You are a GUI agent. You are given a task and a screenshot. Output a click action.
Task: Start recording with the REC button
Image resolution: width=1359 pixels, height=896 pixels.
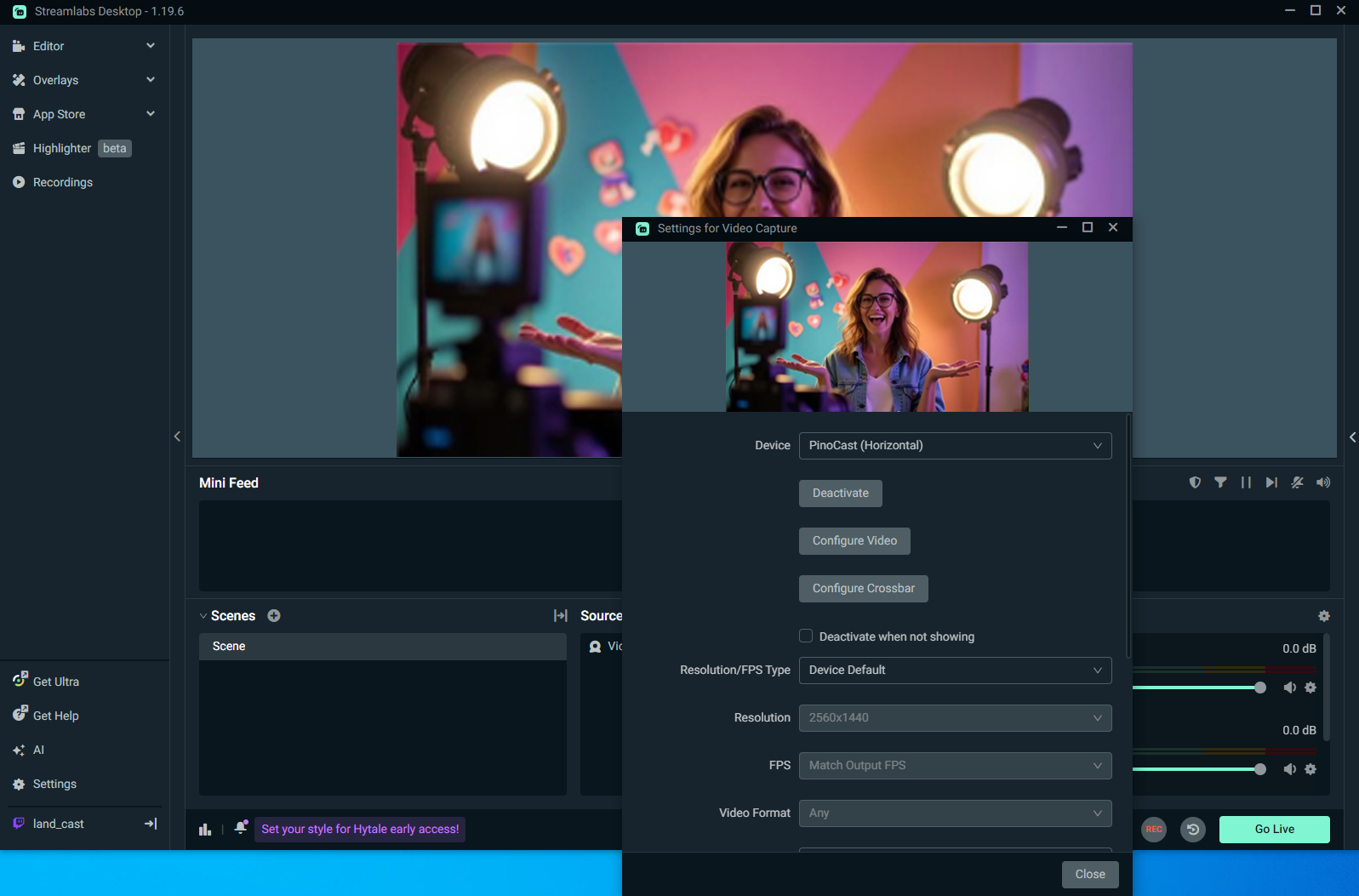coord(1154,830)
